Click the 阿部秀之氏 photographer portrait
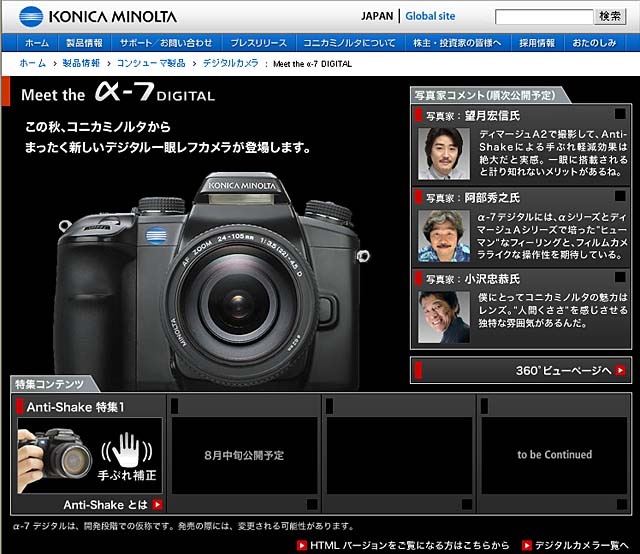 point(444,236)
